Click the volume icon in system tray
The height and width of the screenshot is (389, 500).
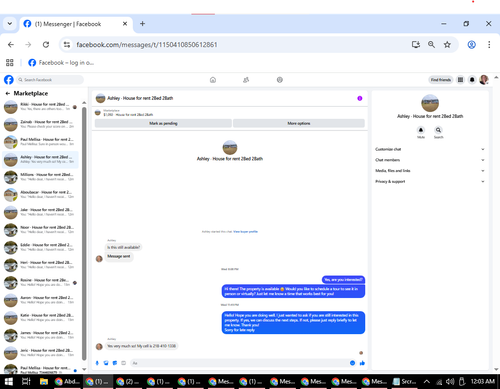[450, 381]
